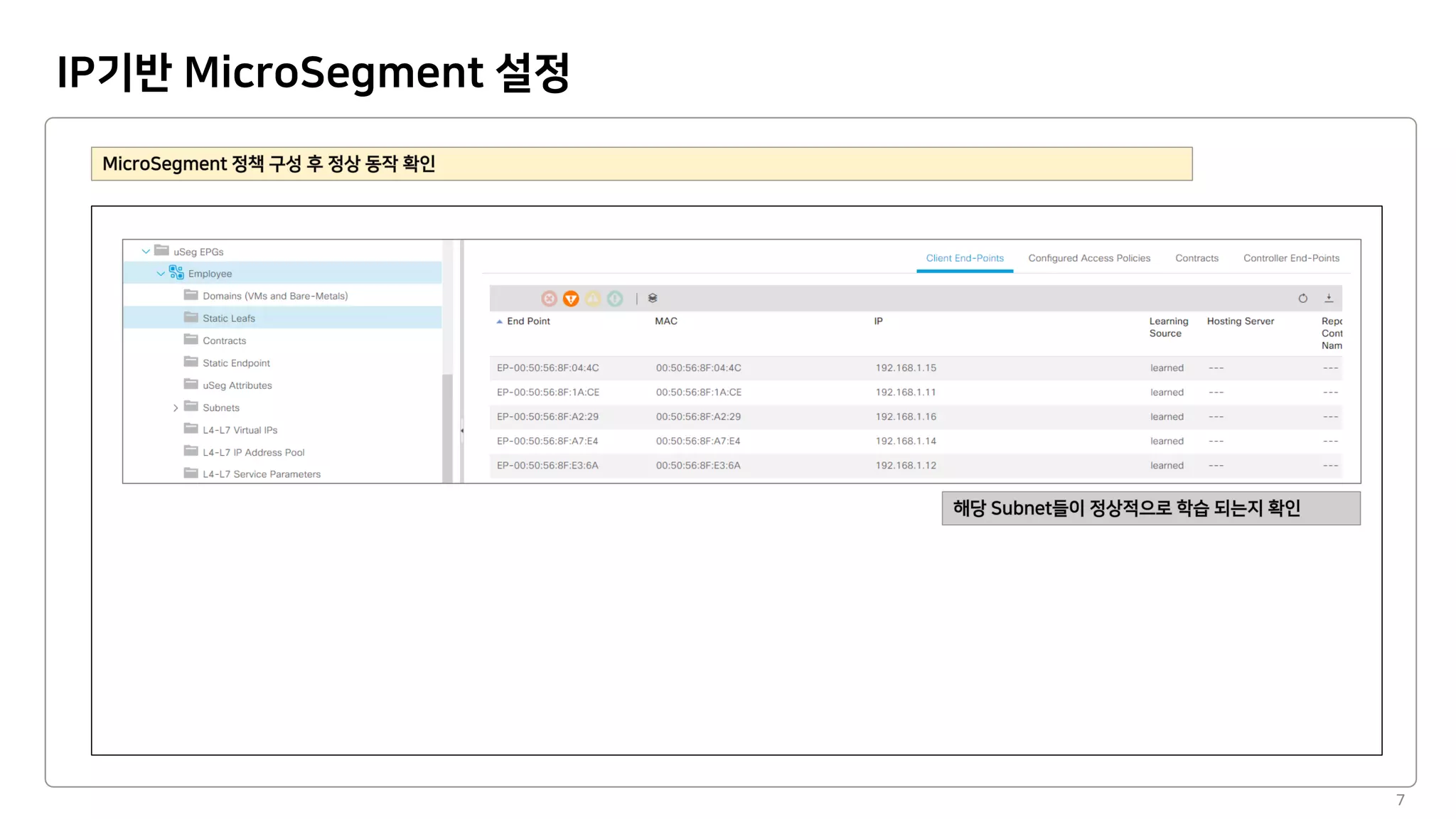Click the minor fault yellow icon

[x=593, y=299]
